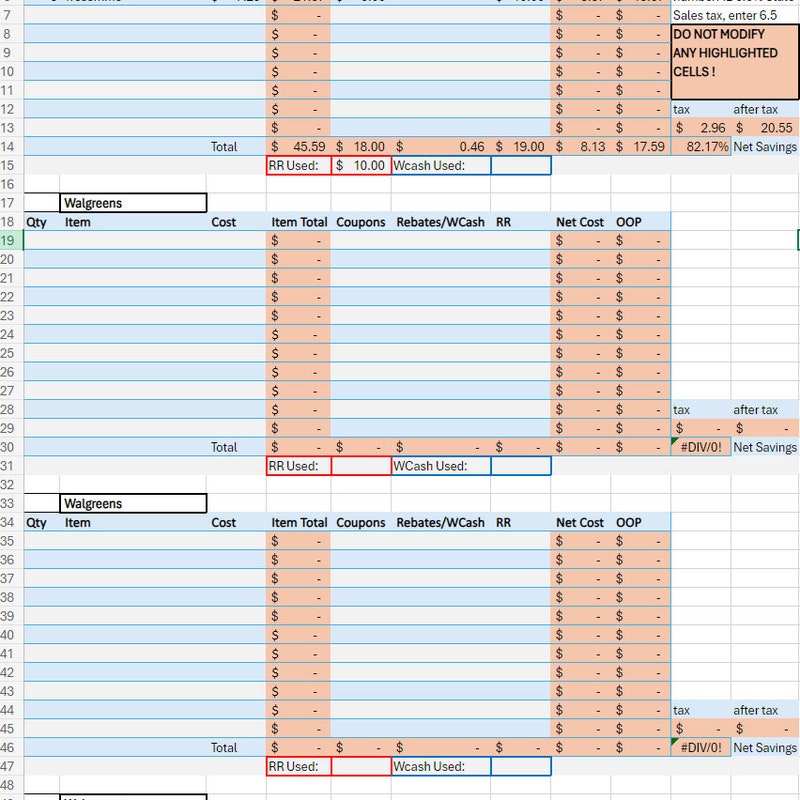Click the $2.96 tax amount cell
800x800 pixels.
700,127
